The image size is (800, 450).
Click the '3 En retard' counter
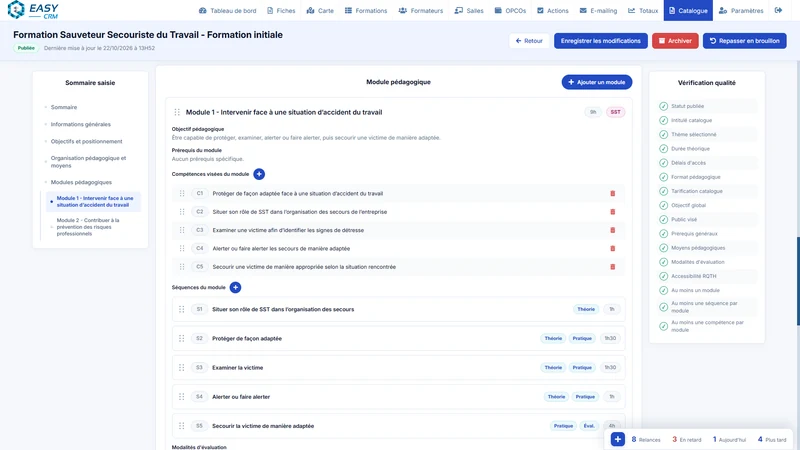[687, 439]
